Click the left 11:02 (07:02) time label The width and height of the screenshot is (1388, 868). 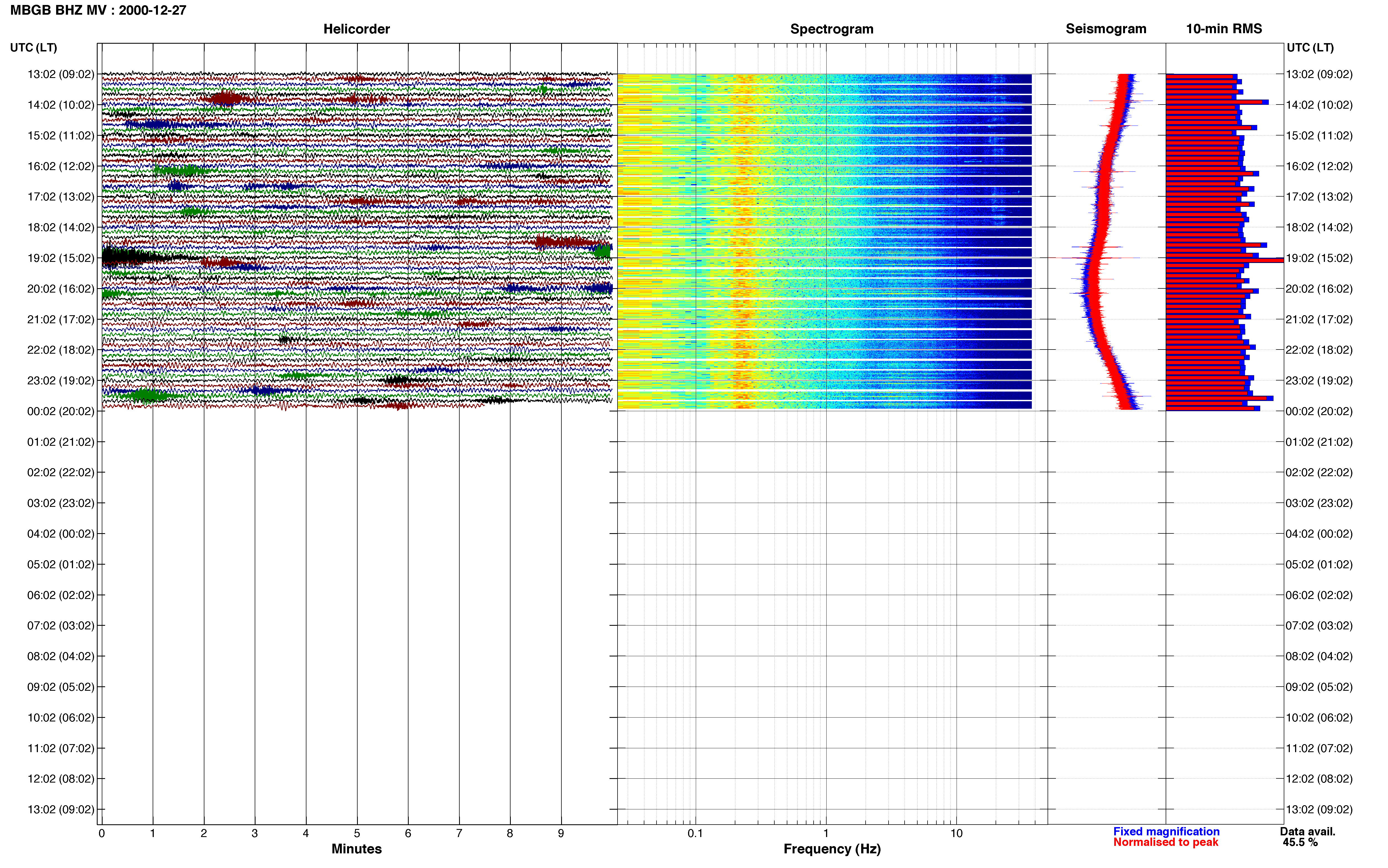coord(61,748)
